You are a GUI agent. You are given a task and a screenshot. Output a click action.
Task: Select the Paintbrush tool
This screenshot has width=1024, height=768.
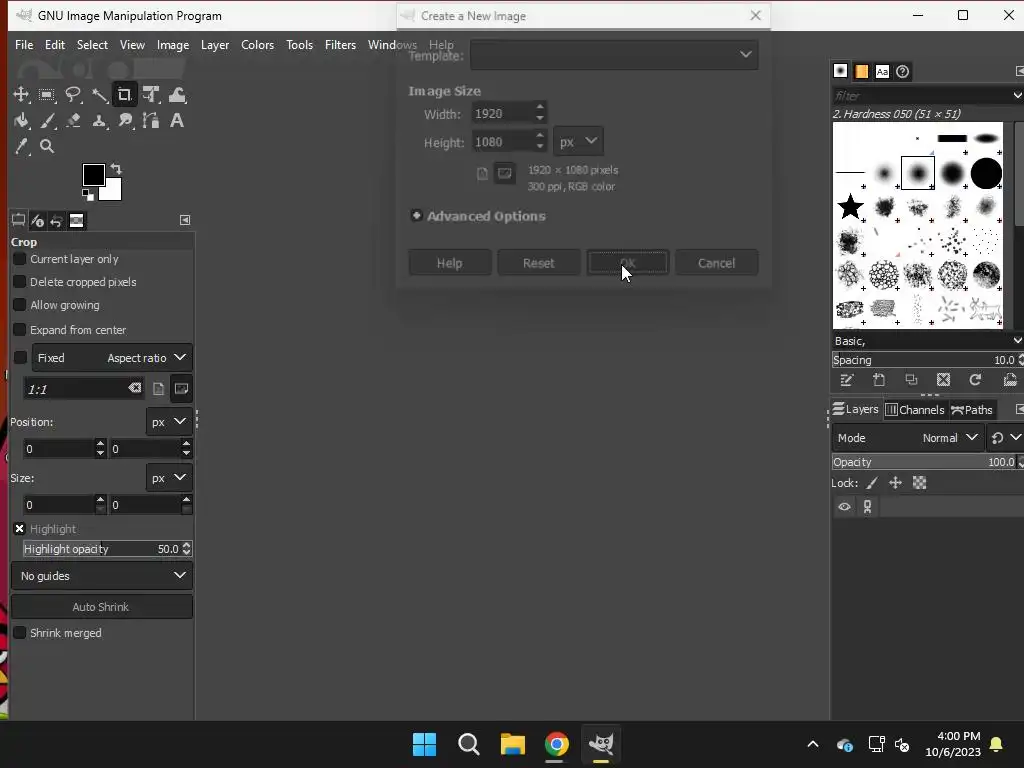coord(47,121)
